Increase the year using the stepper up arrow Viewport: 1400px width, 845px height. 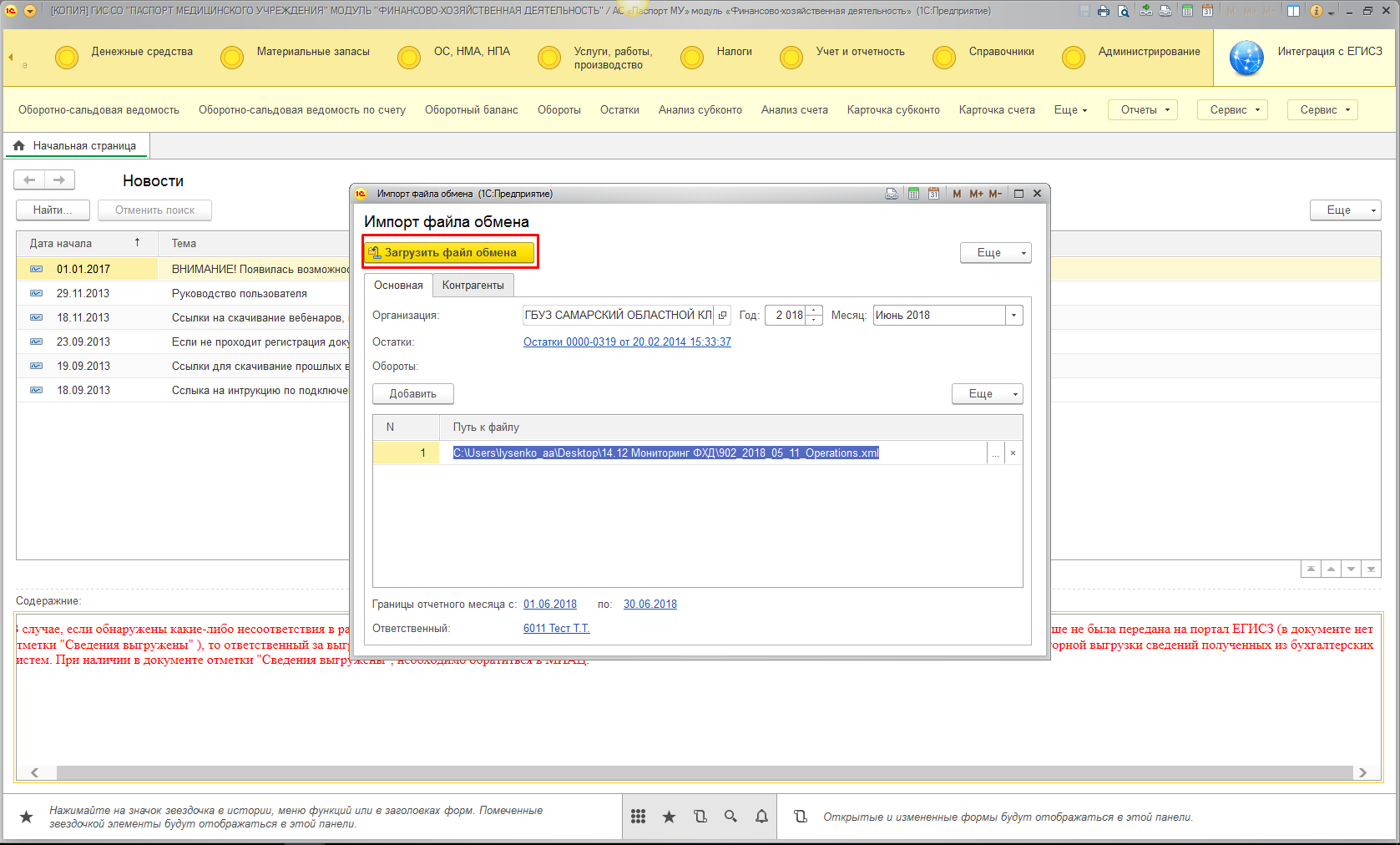[x=814, y=311]
